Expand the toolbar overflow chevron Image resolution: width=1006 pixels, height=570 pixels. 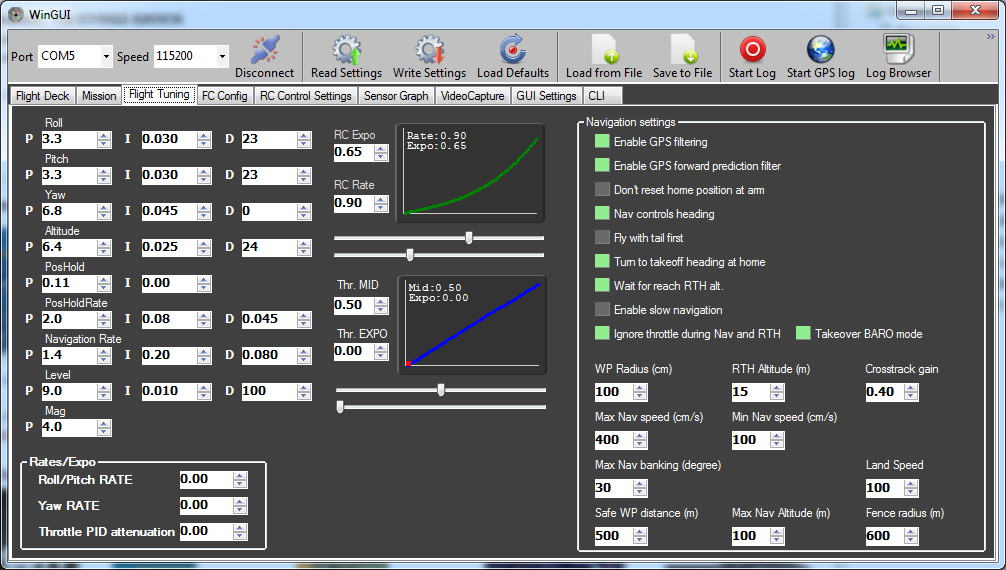point(990,37)
